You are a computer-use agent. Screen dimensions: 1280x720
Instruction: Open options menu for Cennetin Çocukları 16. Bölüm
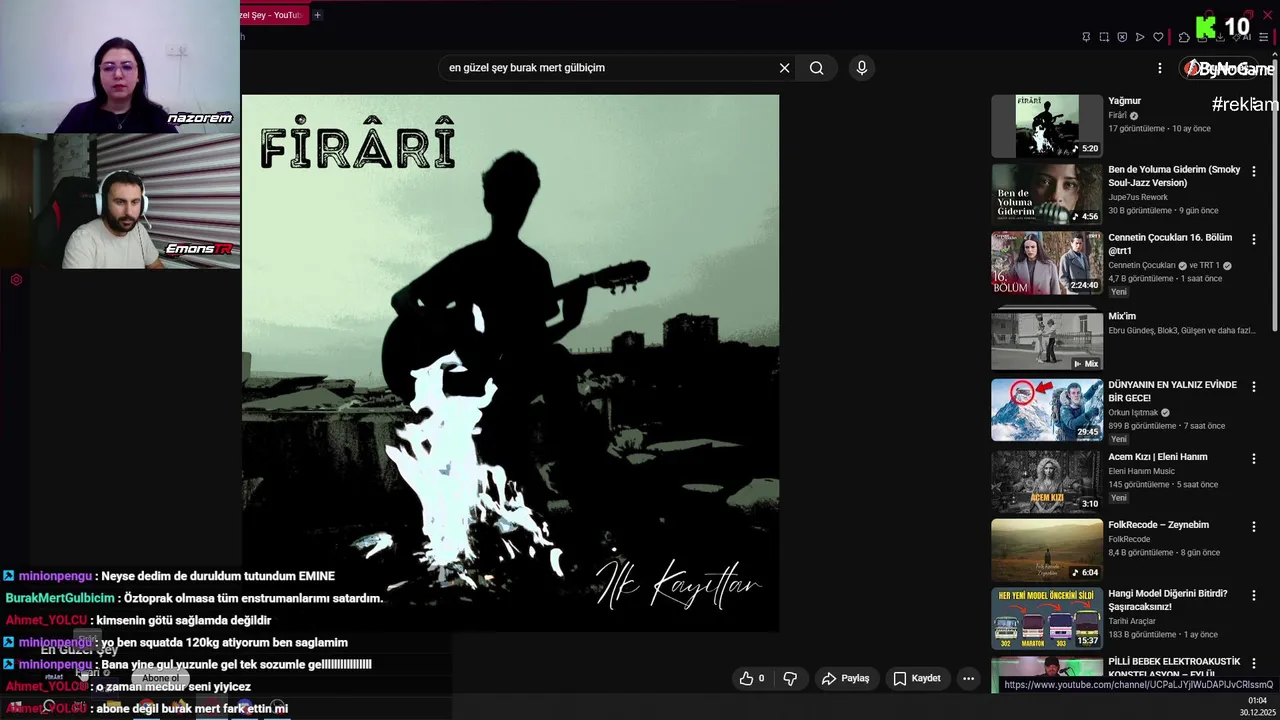1253,239
